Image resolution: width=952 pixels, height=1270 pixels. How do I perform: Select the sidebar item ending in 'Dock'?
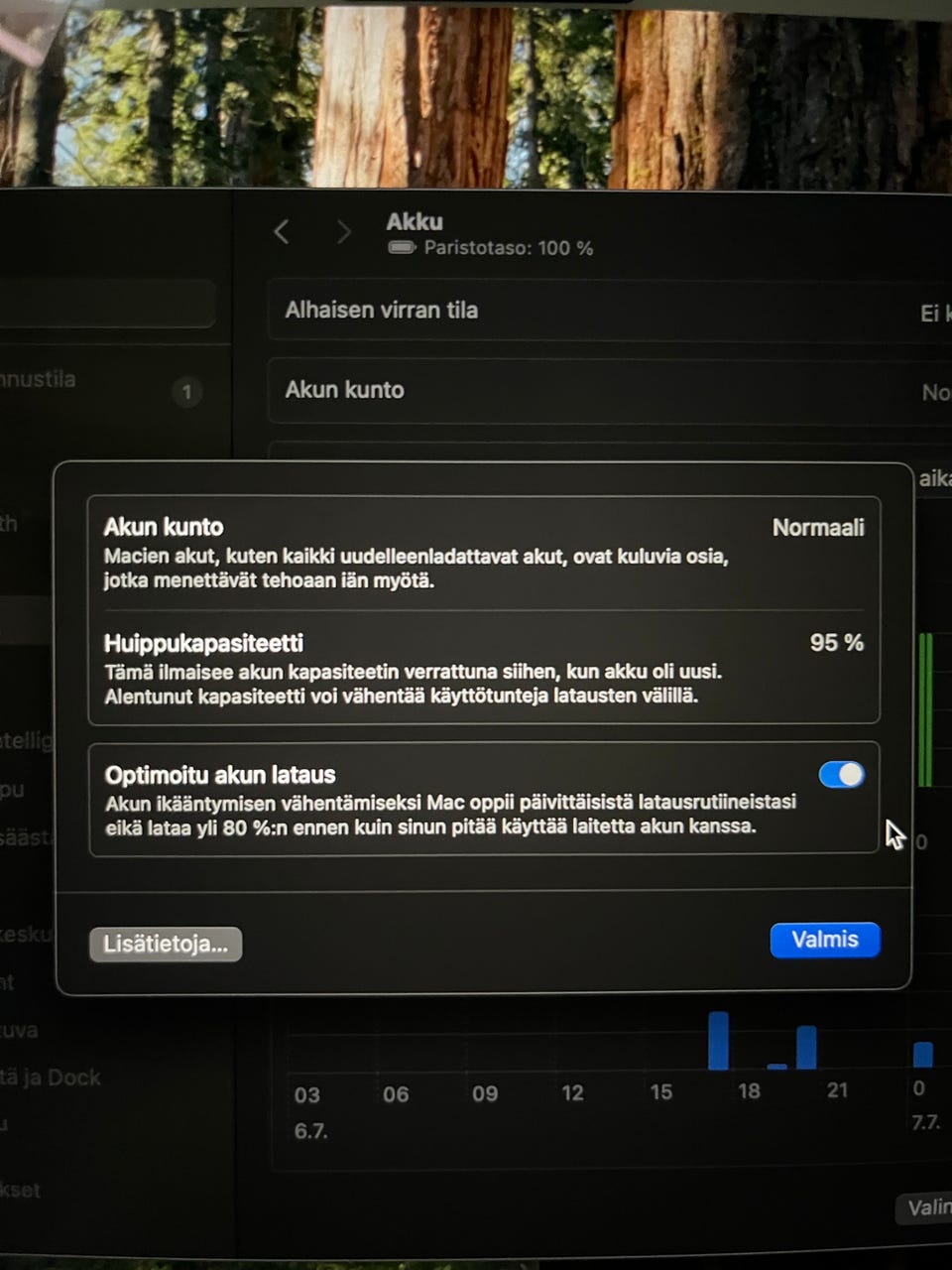(x=50, y=1078)
